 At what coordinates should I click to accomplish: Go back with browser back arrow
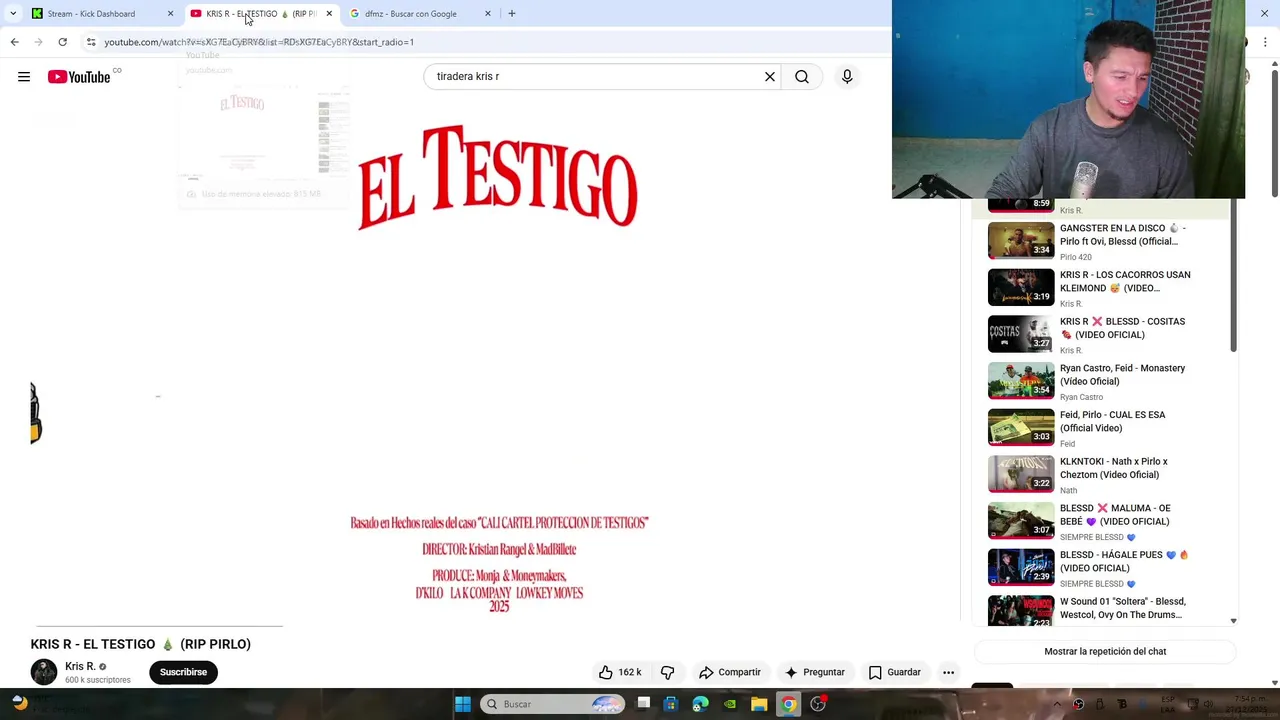(x=14, y=42)
